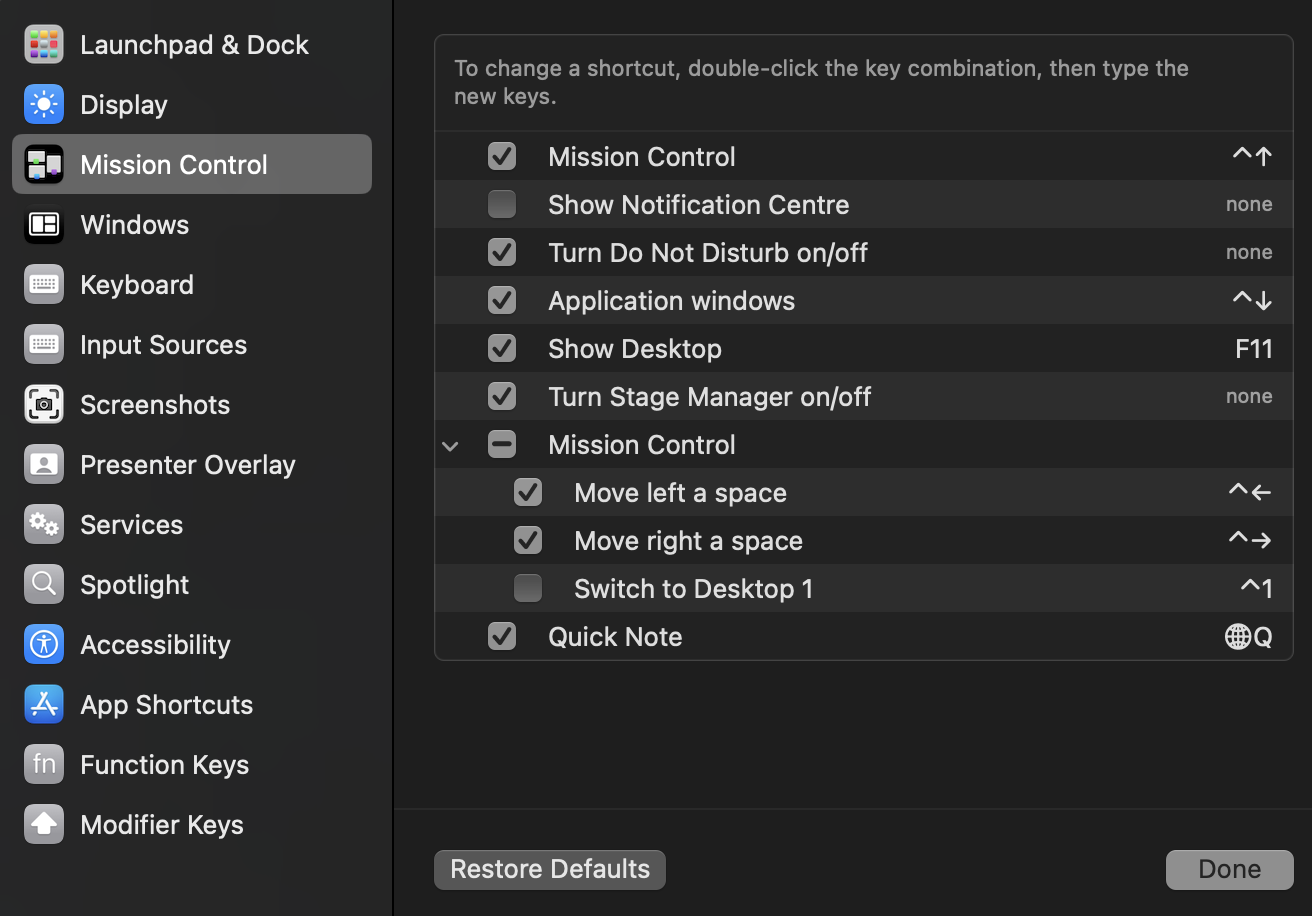The width and height of the screenshot is (1312, 916).
Task: Click the Restore Defaults button
Action: (x=550, y=869)
